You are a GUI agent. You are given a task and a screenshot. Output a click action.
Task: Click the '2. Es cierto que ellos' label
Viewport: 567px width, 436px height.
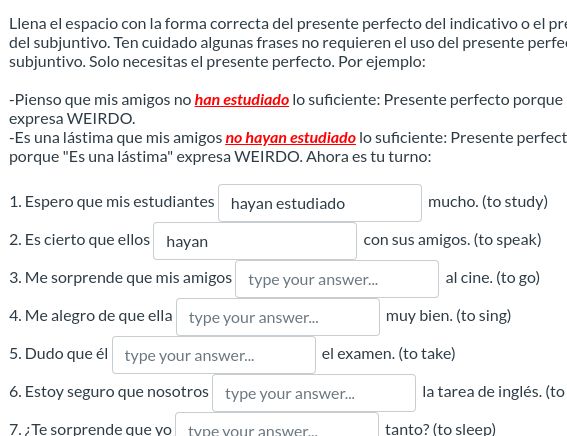[x=80, y=240]
